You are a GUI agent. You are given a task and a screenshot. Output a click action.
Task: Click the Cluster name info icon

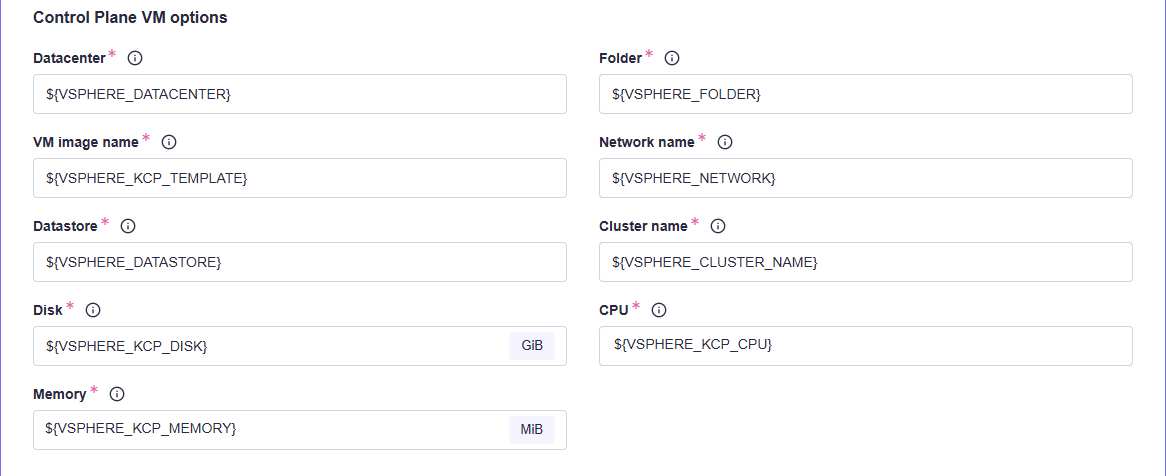tap(717, 226)
